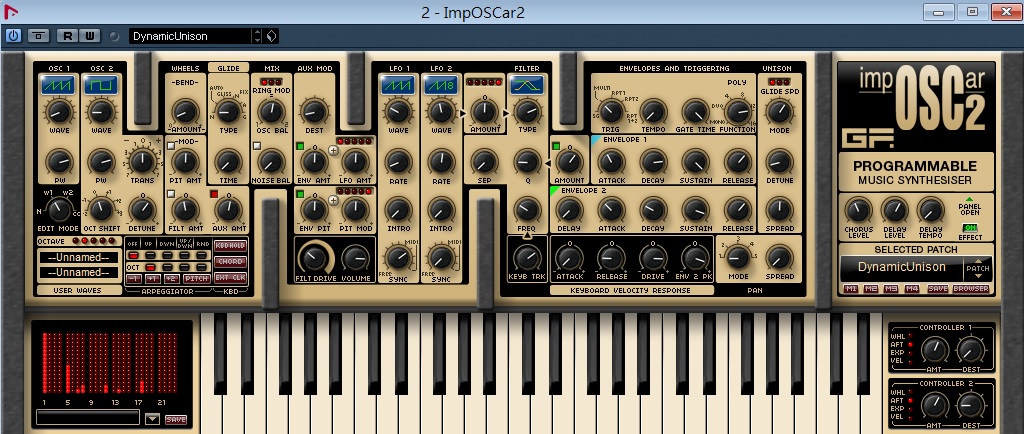Click the KEYB TRK knob
Viewport: 1024px width, 434px height.
[526, 258]
